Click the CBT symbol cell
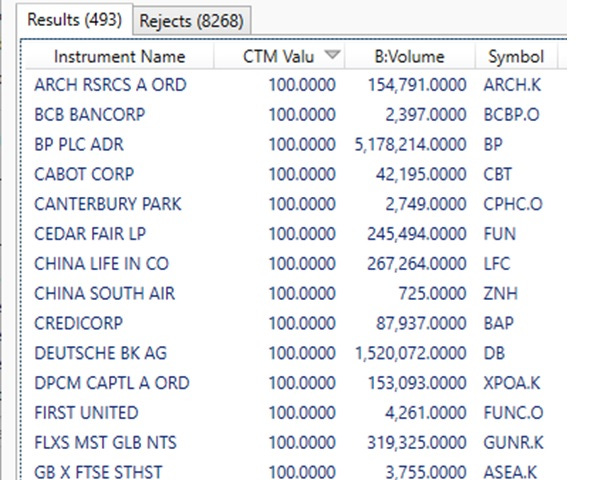This screenshot has width=600, height=480. click(497, 174)
